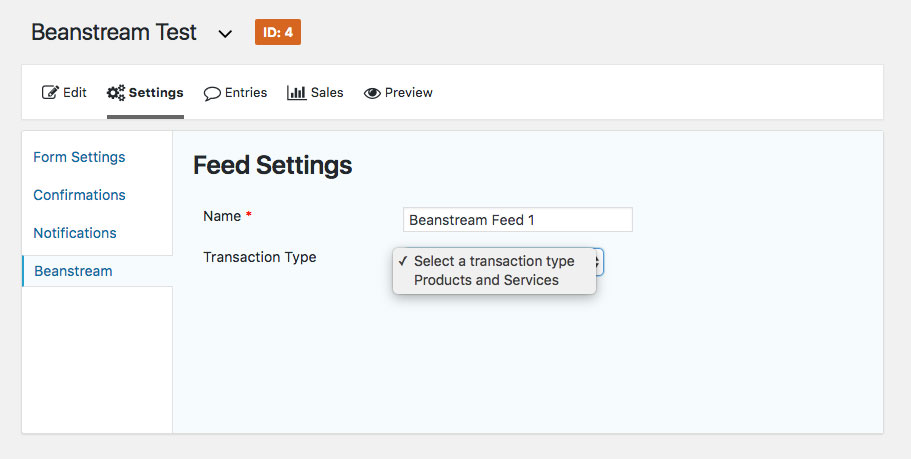
Task: Click the Transaction Type select arrows
Action: [598, 261]
